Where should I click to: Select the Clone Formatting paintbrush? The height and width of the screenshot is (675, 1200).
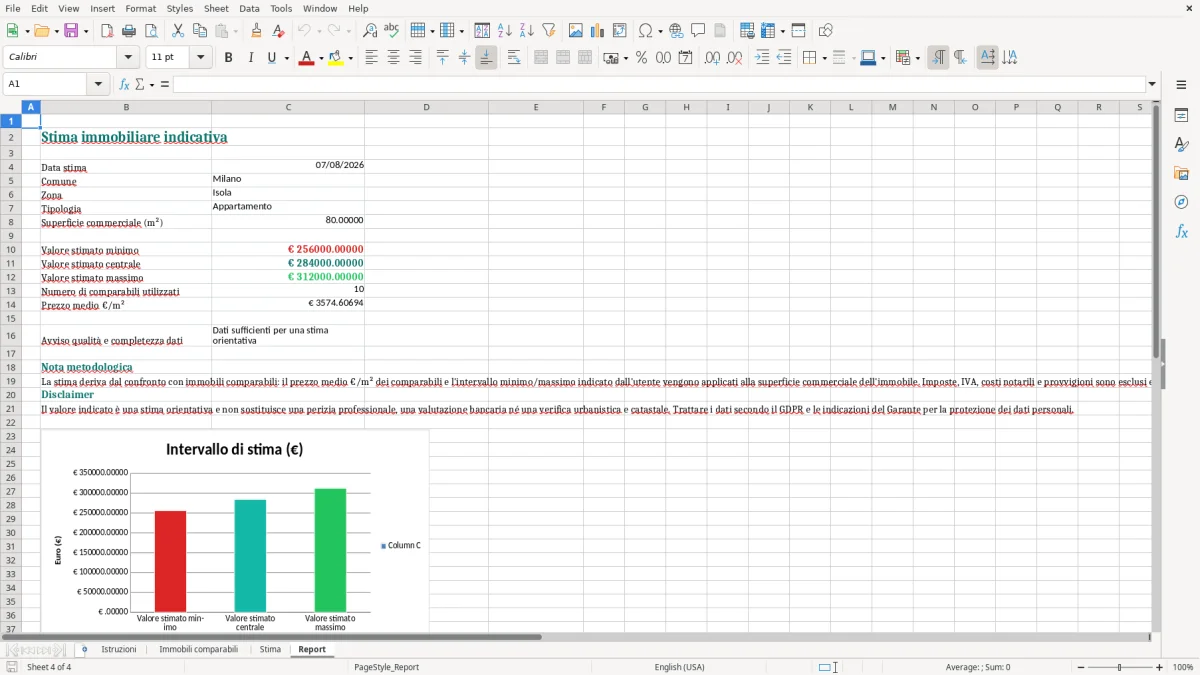coord(256,31)
